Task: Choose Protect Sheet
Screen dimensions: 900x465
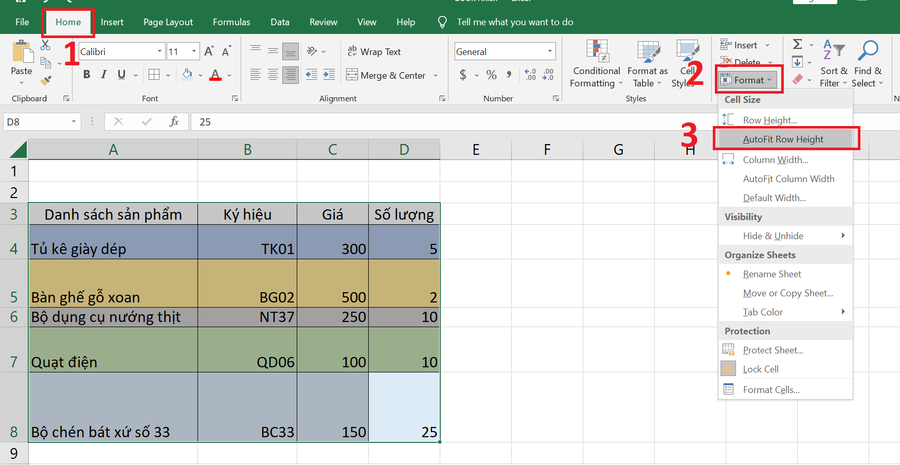Action: click(786, 350)
